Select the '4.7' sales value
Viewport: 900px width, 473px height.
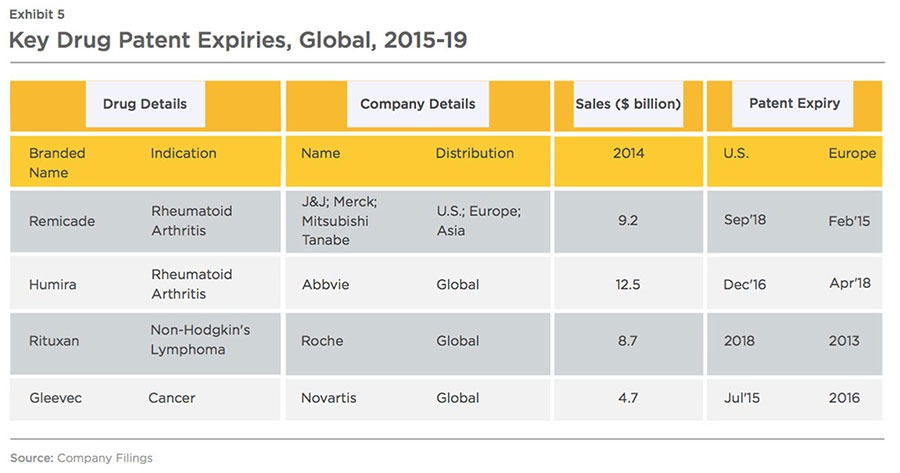628,398
